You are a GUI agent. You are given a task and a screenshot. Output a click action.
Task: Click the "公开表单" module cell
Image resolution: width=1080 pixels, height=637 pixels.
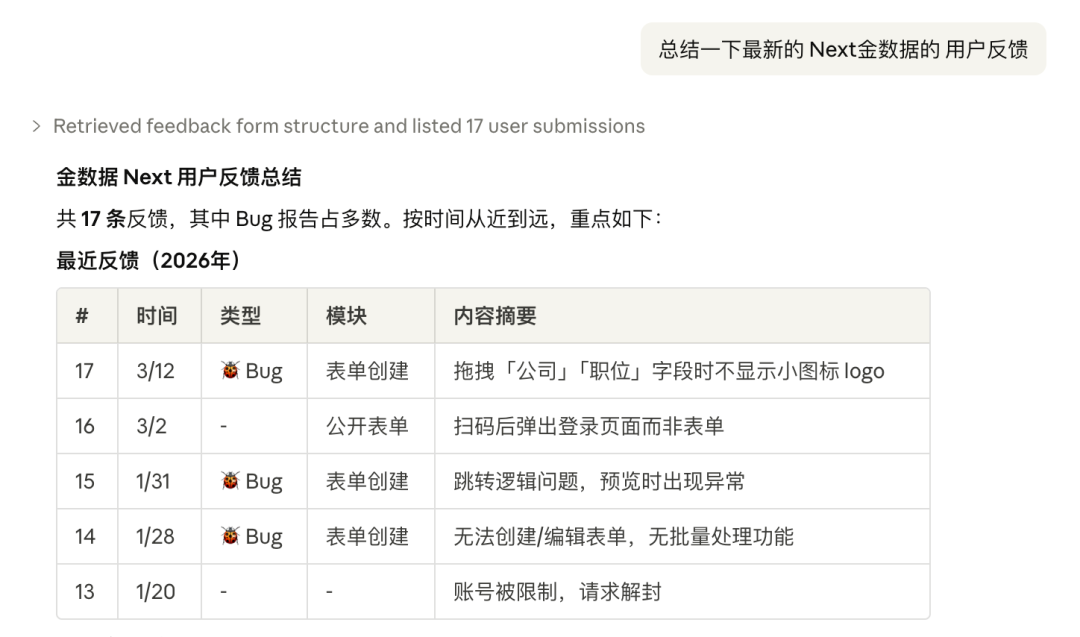click(367, 426)
